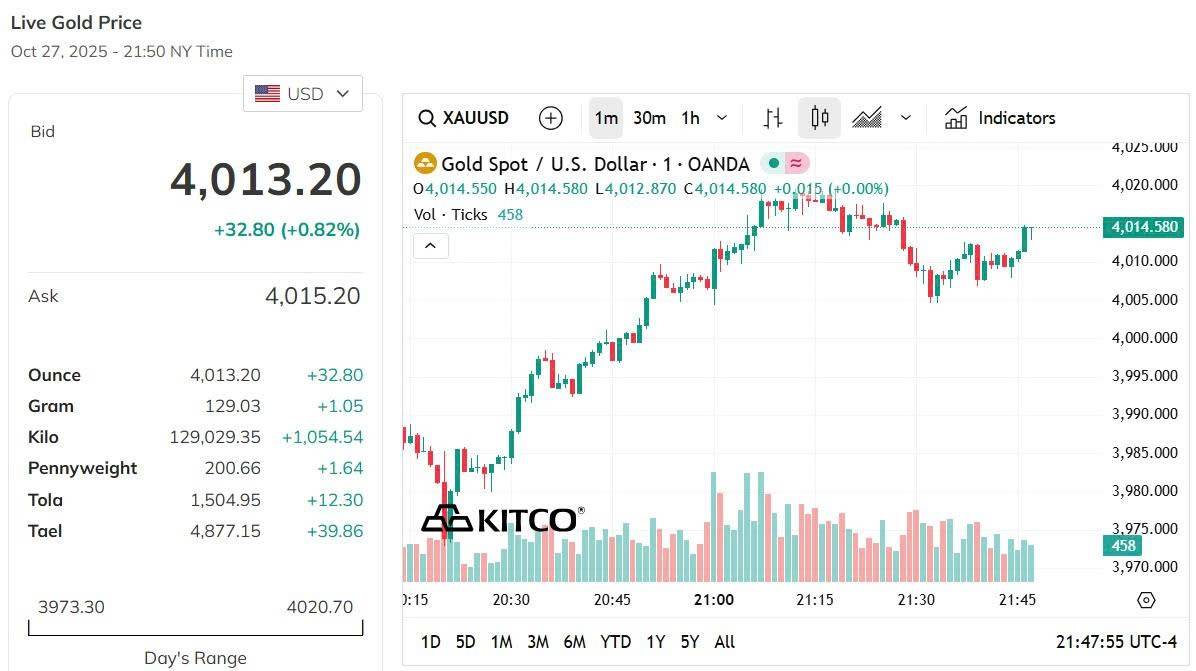The height and width of the screenshot is (671, 1196).
Task: Switch chart interval to 1m
Action: click(606, 118)
